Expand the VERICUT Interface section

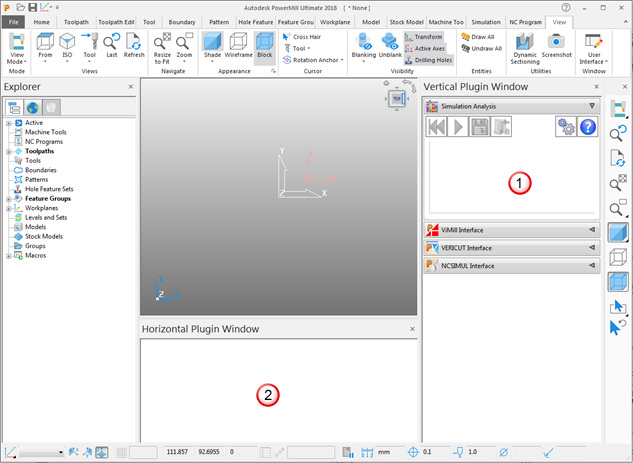592,247
